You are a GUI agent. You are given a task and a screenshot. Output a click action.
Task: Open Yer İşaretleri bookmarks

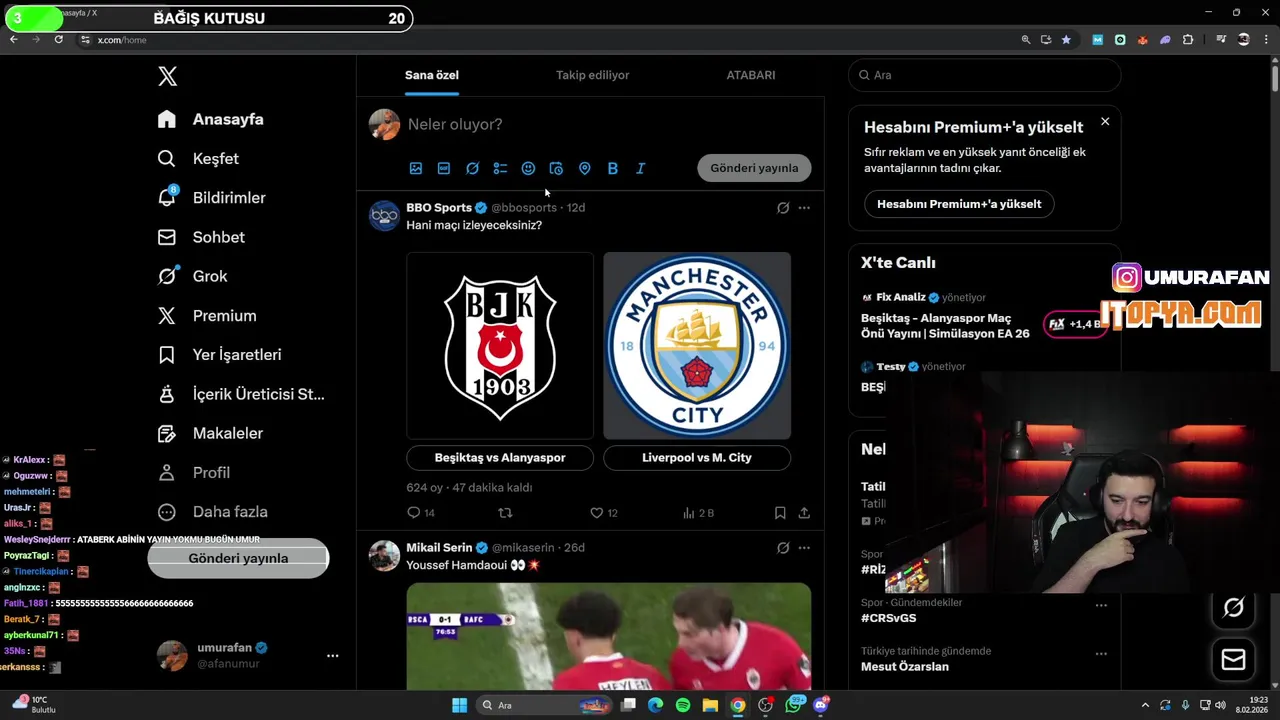tap(220, 355)
